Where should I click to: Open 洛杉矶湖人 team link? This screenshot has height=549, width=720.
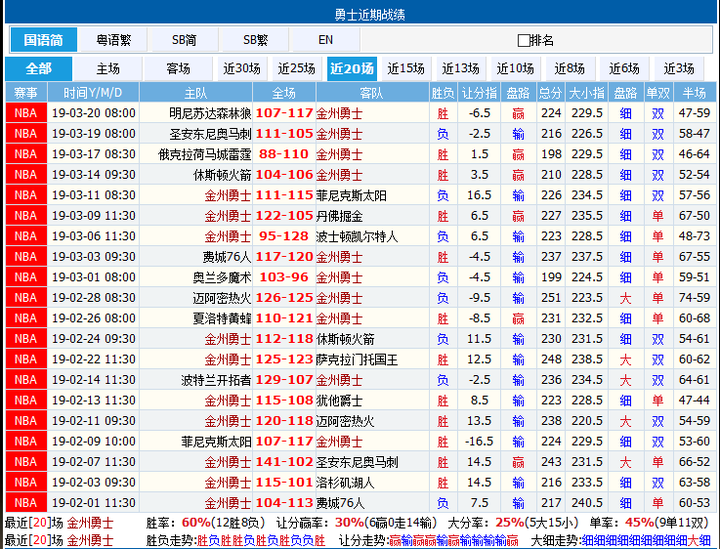[x=345, y=482]
